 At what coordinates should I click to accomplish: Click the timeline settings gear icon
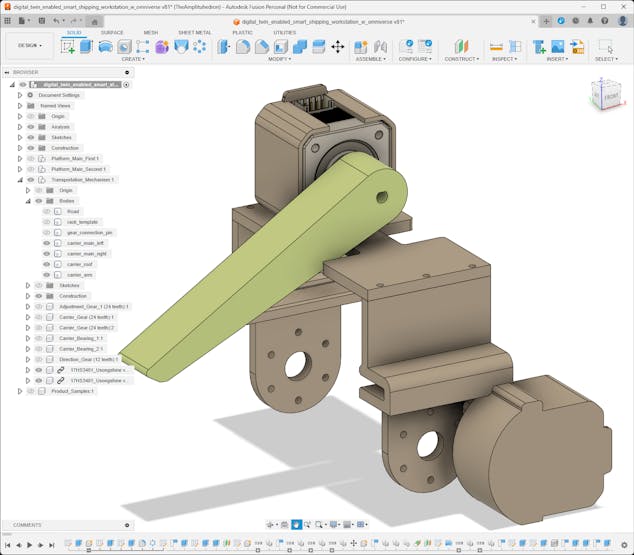point(625,545)
